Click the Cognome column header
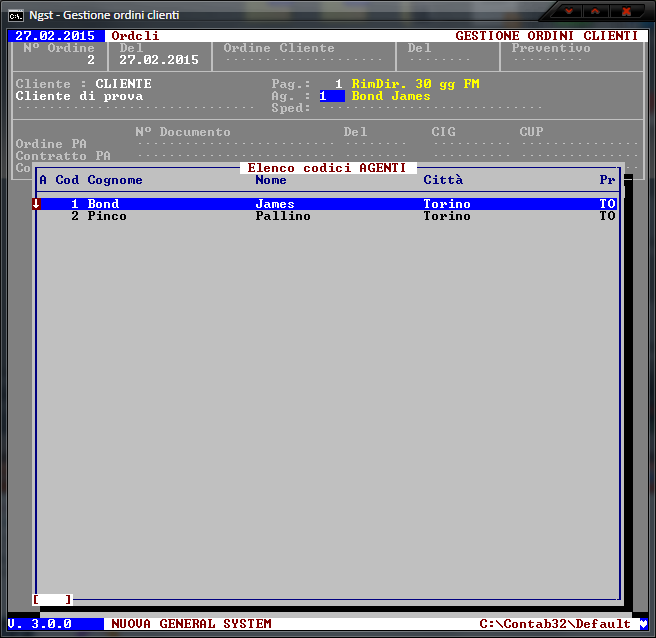This screenshot has width=656, height=638. (115, 180)
